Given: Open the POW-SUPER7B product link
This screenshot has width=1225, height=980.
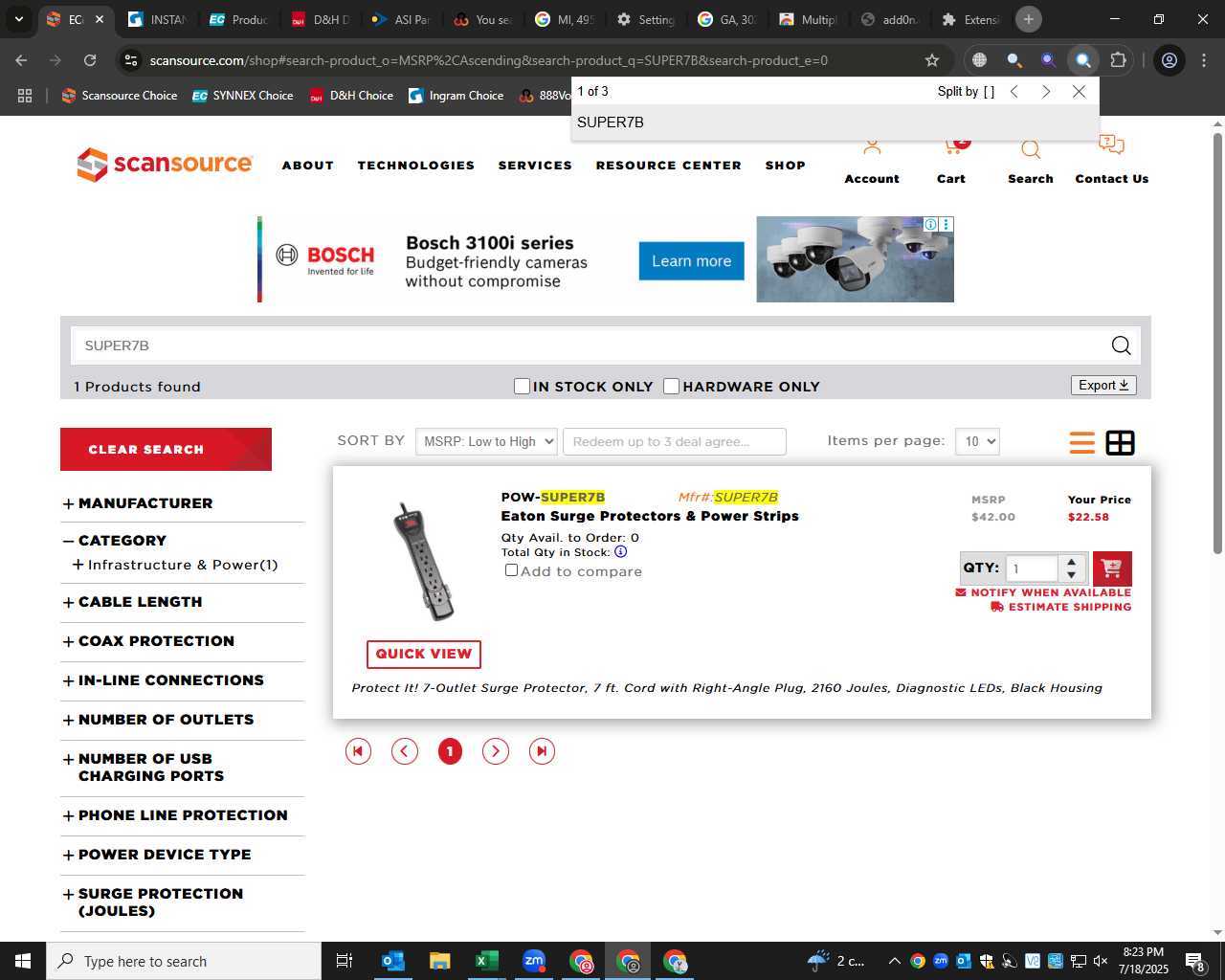Looking at the screenshot, I should [x=553, y=497].
